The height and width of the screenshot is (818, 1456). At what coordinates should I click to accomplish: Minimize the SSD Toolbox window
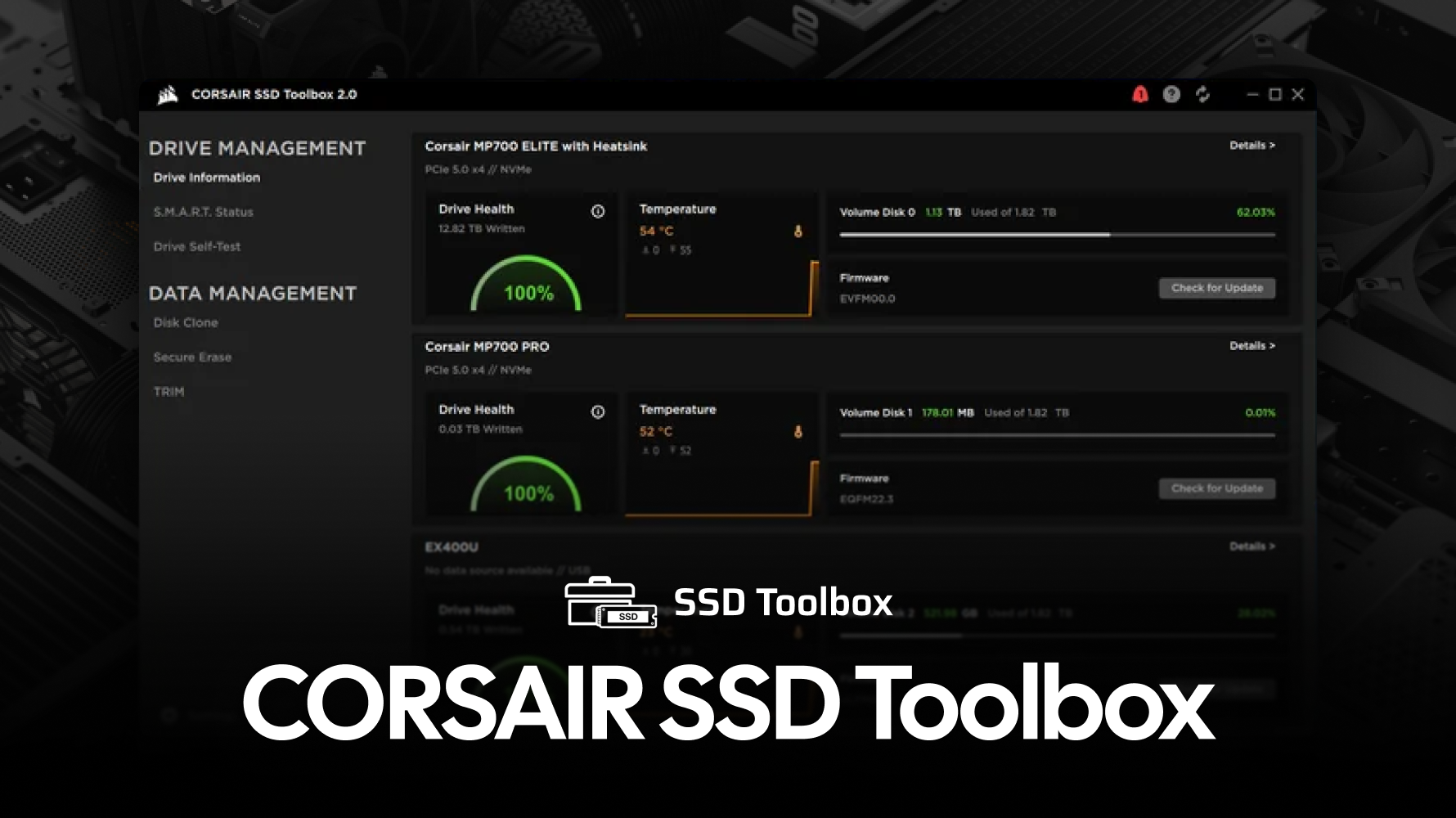(x=1252, y=95)
